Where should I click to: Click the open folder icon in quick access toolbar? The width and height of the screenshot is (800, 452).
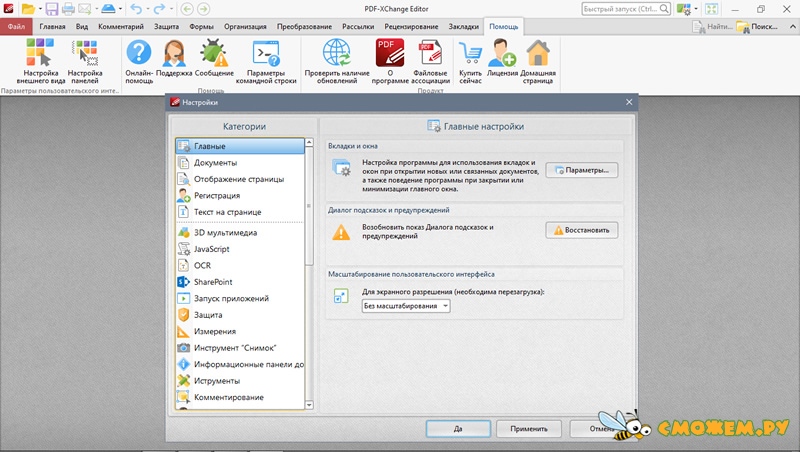(29, 9)
